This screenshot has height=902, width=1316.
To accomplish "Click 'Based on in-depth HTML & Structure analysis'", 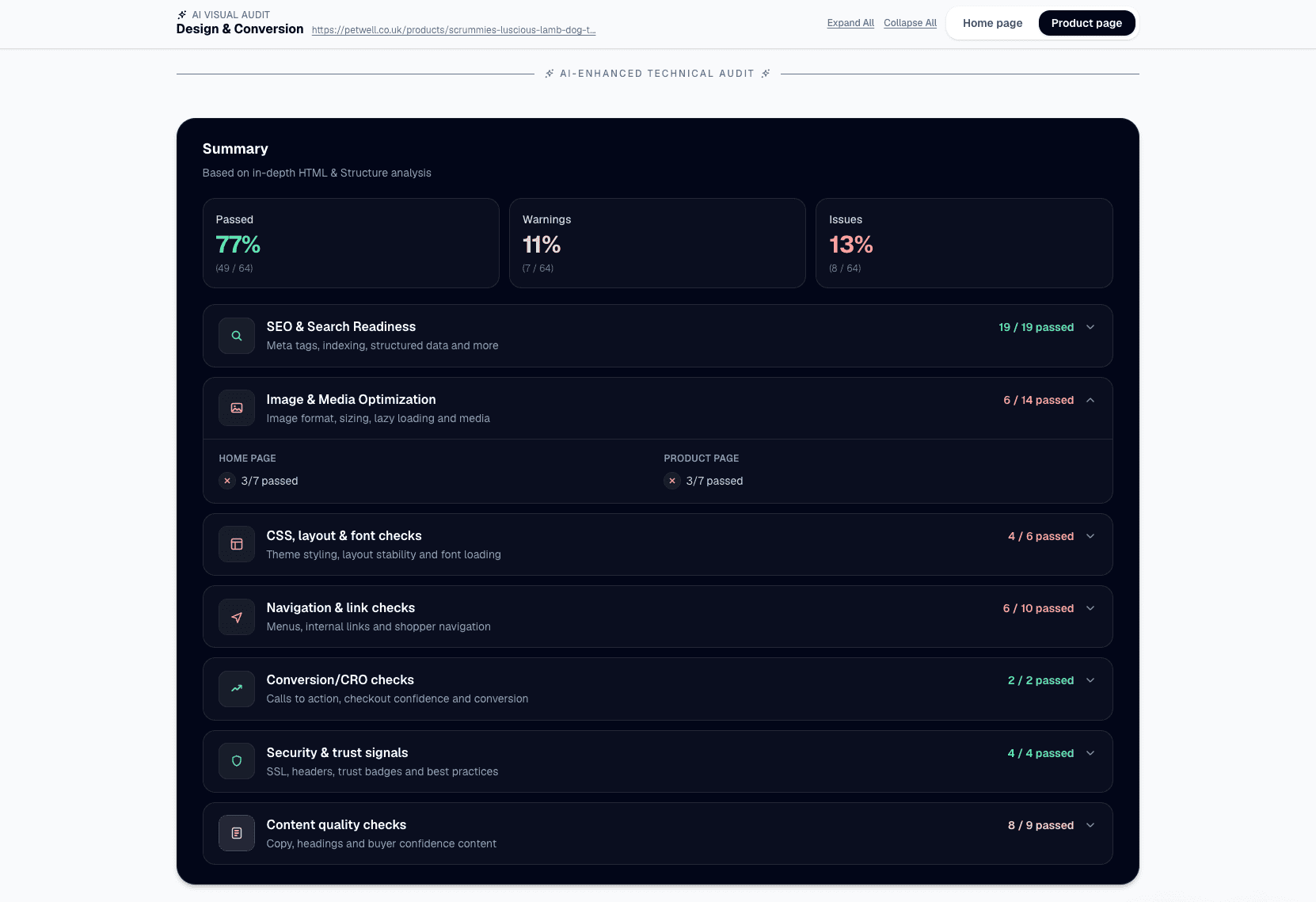I will [x=317, y=173].
